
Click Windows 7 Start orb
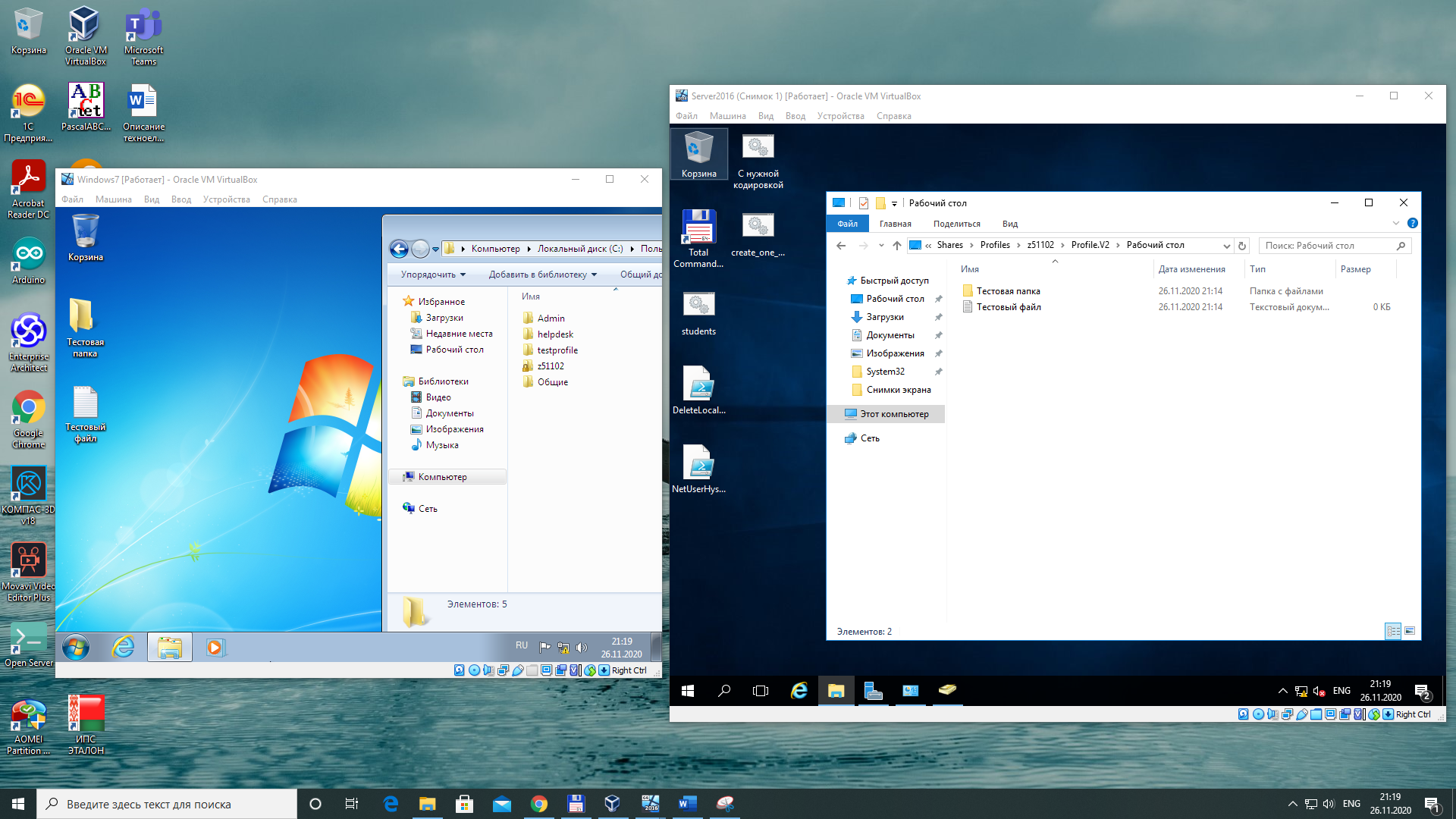pos(76,648)
